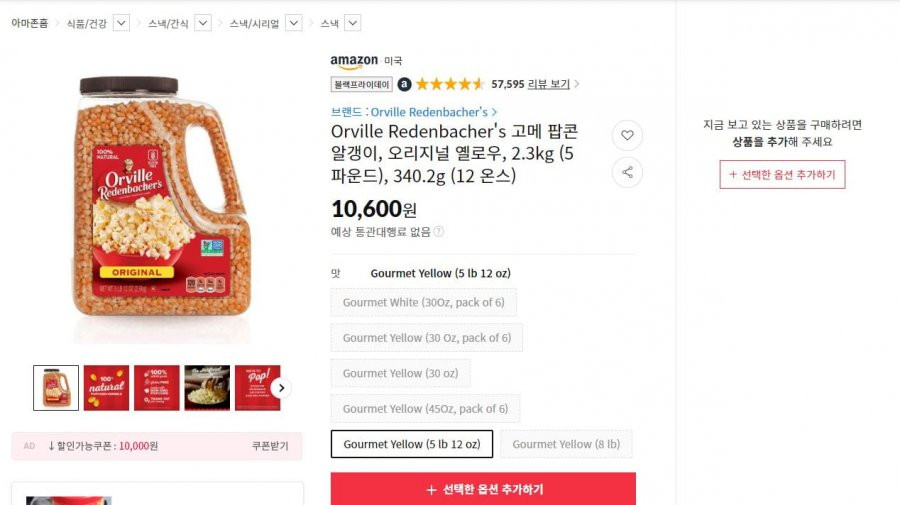This screenshot has width=900, height=505.
Task: Click the Amazon logo
Action: tap(354, 61)
